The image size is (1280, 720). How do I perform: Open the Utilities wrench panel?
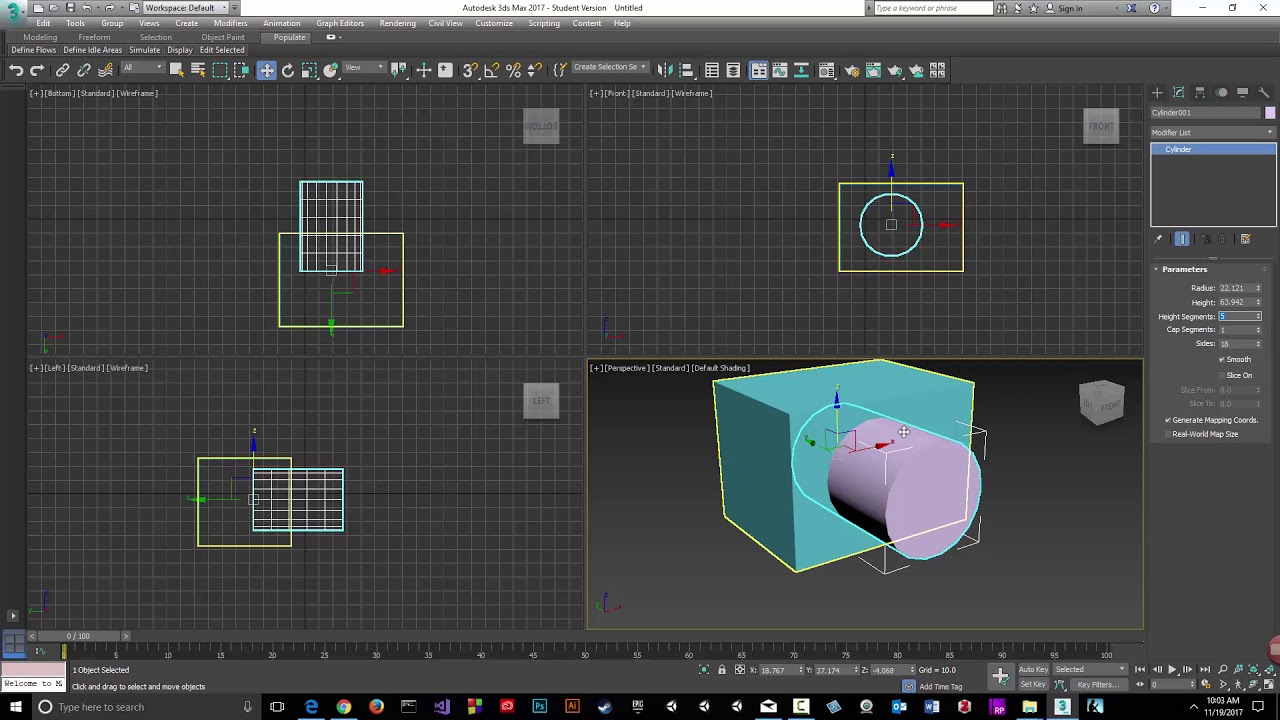click(x=1263, y=92)
